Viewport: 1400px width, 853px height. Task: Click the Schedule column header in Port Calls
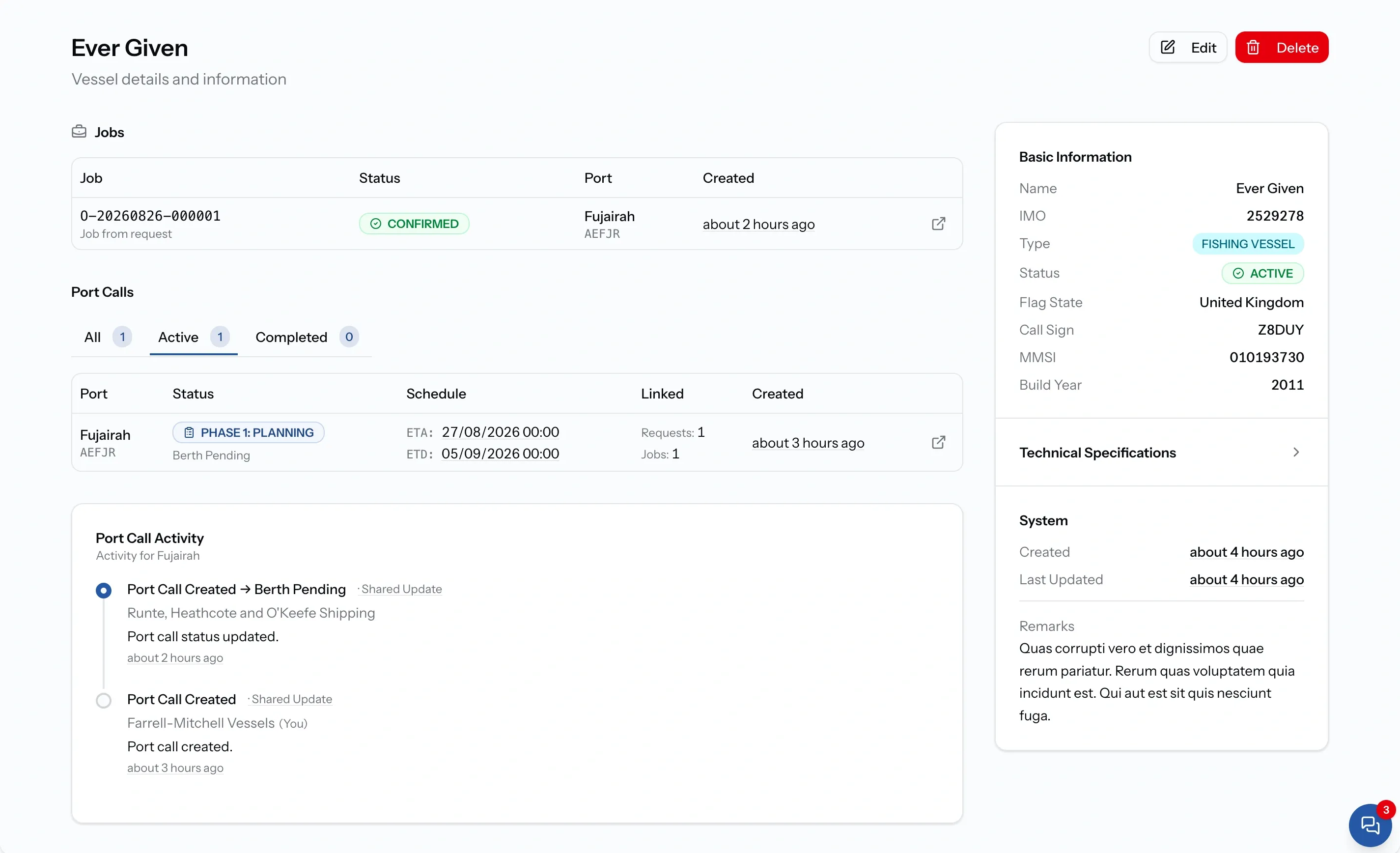pos(436,394)
